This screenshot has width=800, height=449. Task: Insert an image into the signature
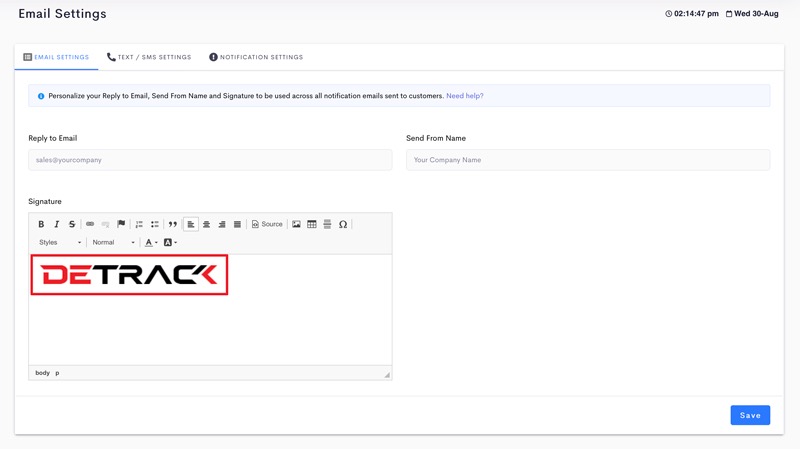click(x=296, y=224)
